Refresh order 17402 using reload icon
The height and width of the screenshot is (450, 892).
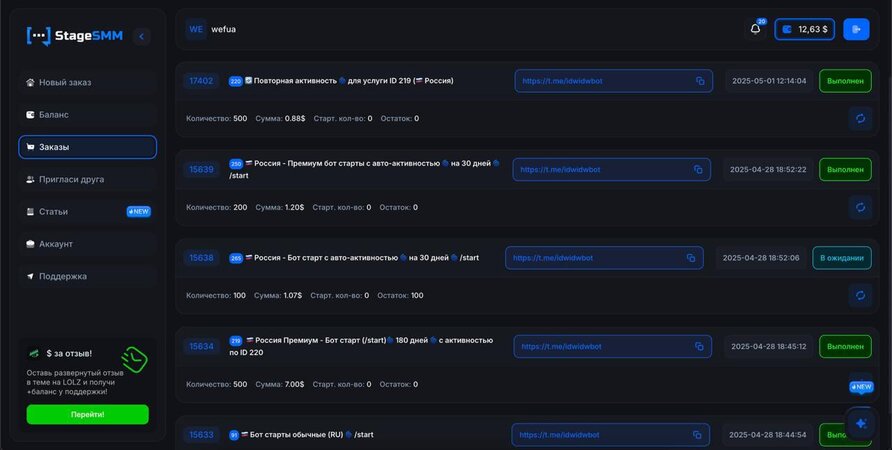[859, 119]
